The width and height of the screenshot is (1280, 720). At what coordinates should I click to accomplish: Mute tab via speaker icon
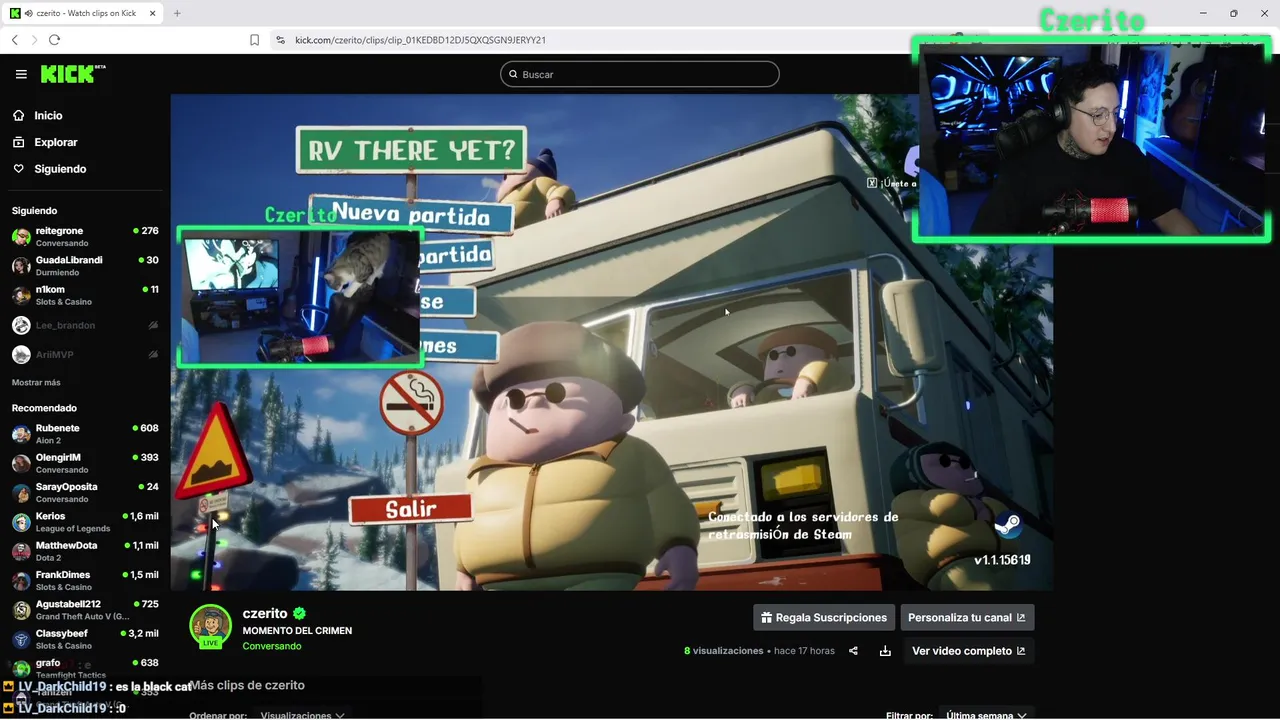(28, 13)
